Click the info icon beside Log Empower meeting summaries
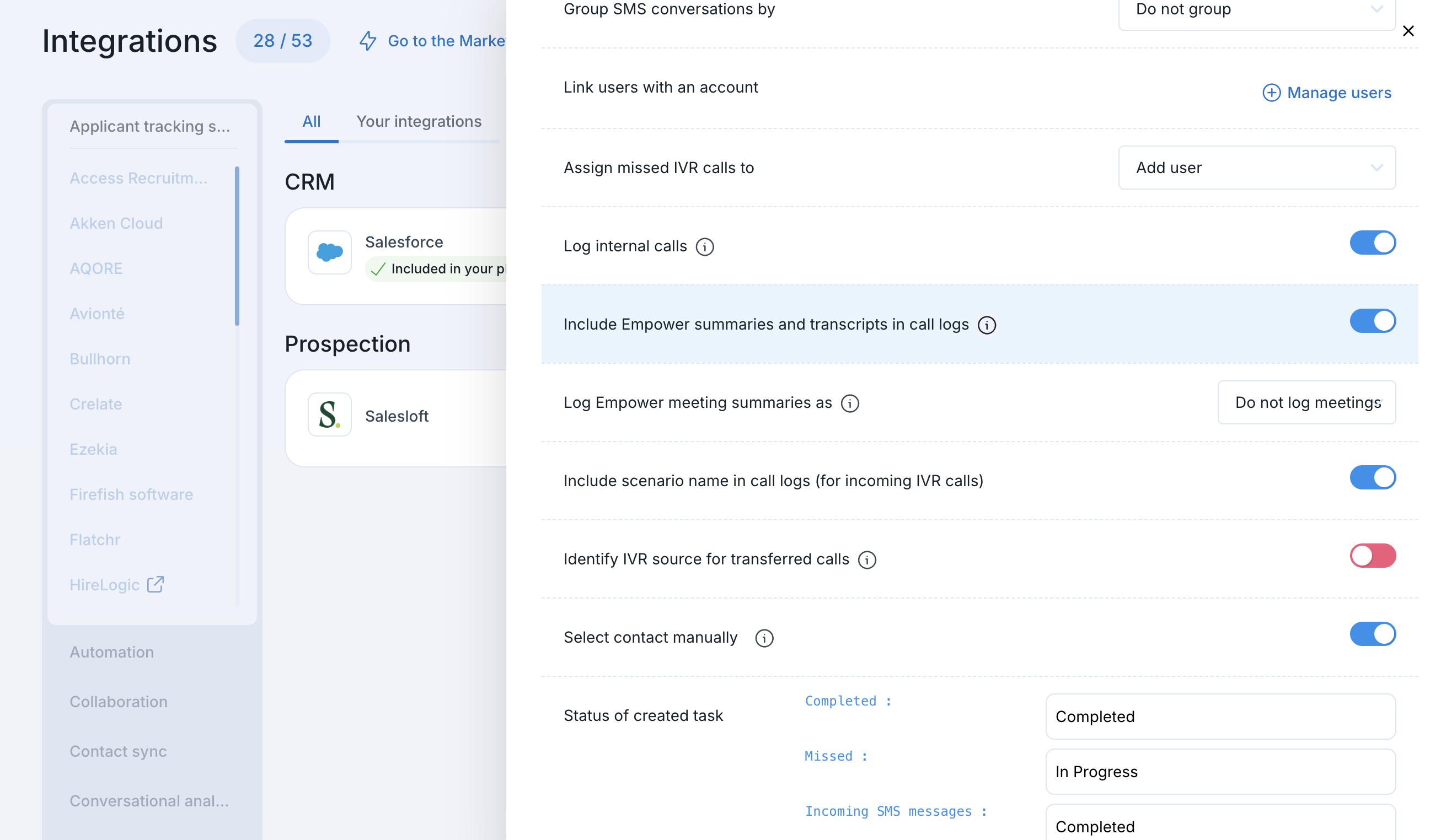This screenshot has height=840, width=1446. coord(850,403)
